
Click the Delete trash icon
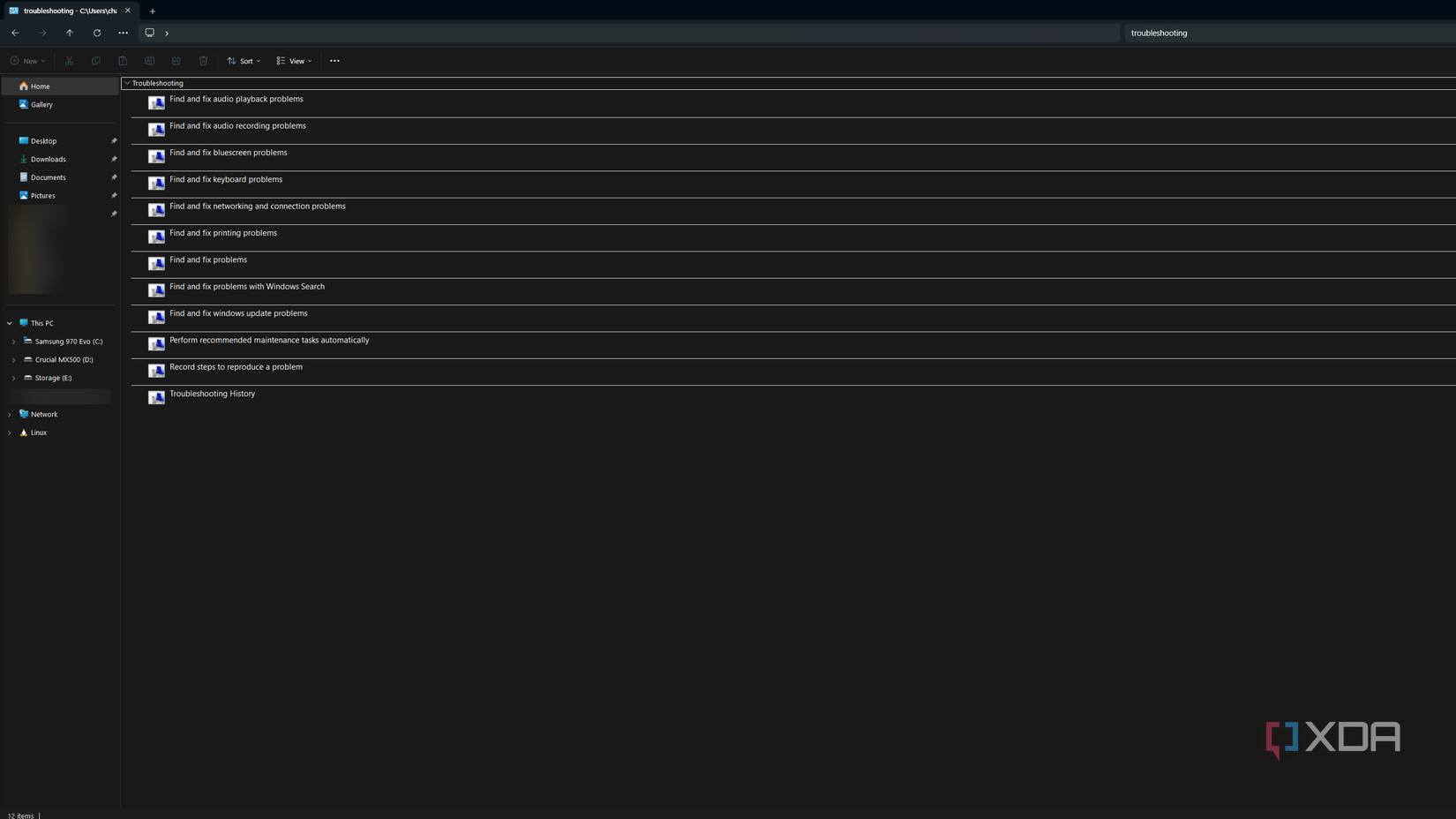pyautogui.click(x=204, y=61)
